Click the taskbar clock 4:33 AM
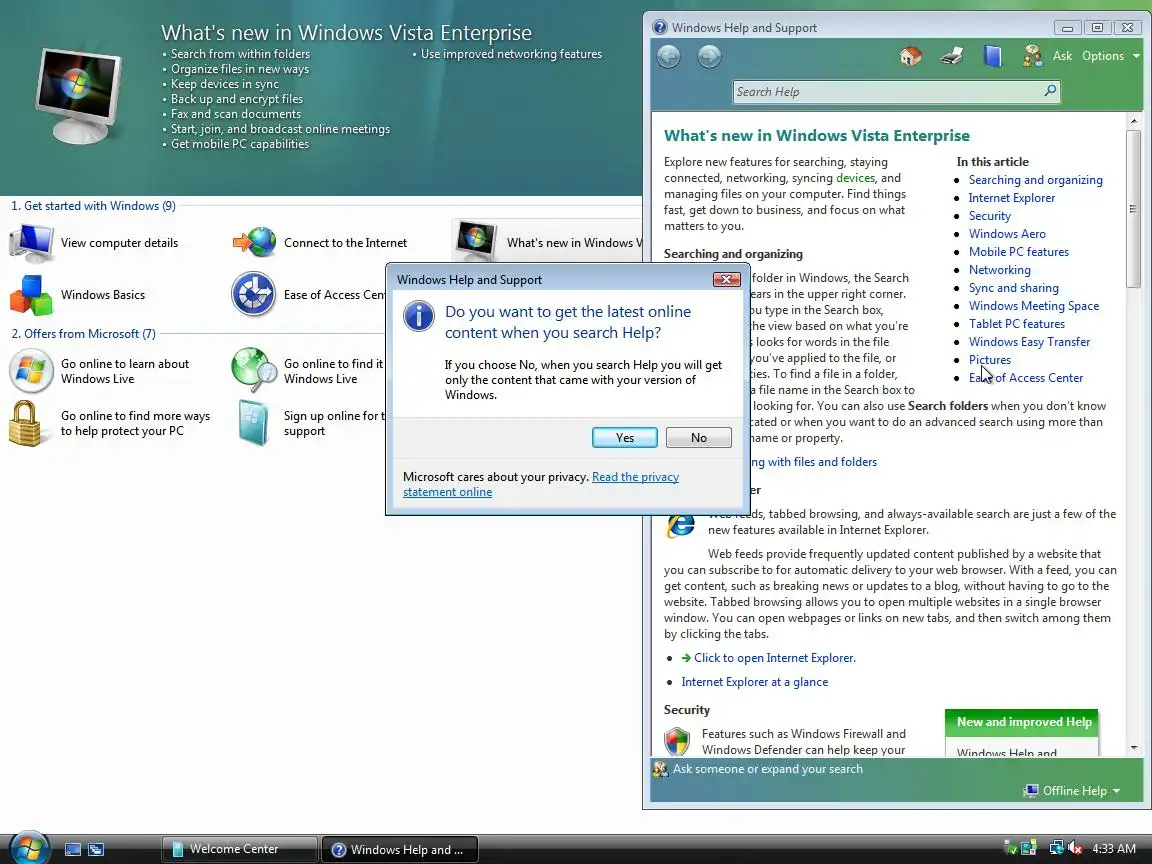This screenshot has width=1152, height=864. [1114, 849]
